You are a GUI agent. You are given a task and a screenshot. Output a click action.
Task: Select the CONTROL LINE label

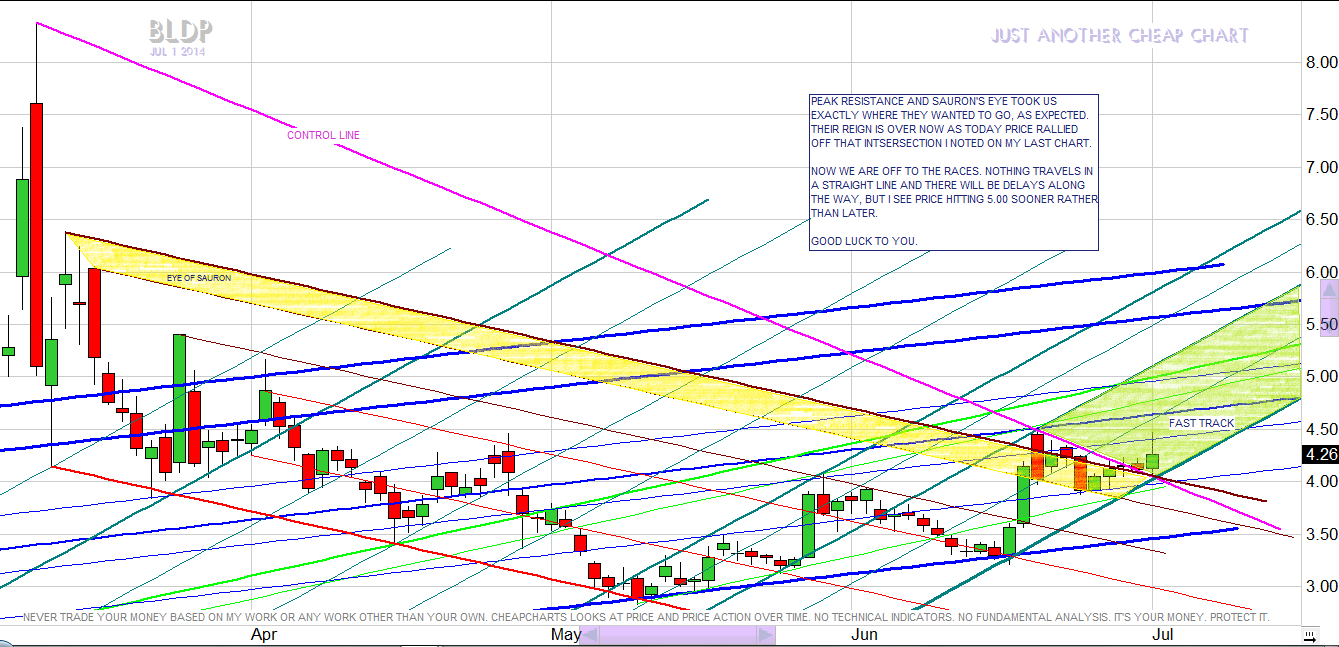click(x=323, y=135)
